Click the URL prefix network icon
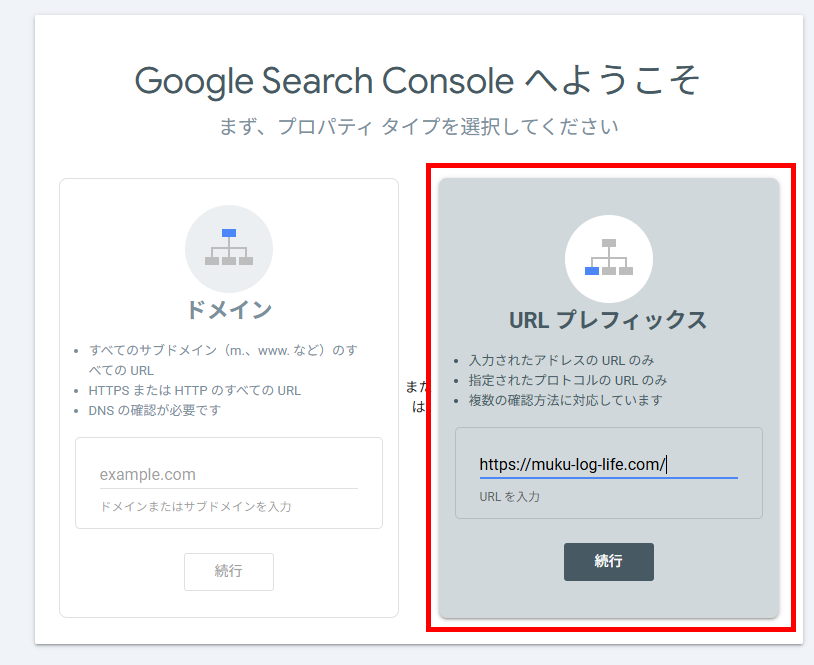 coord(609,257)
